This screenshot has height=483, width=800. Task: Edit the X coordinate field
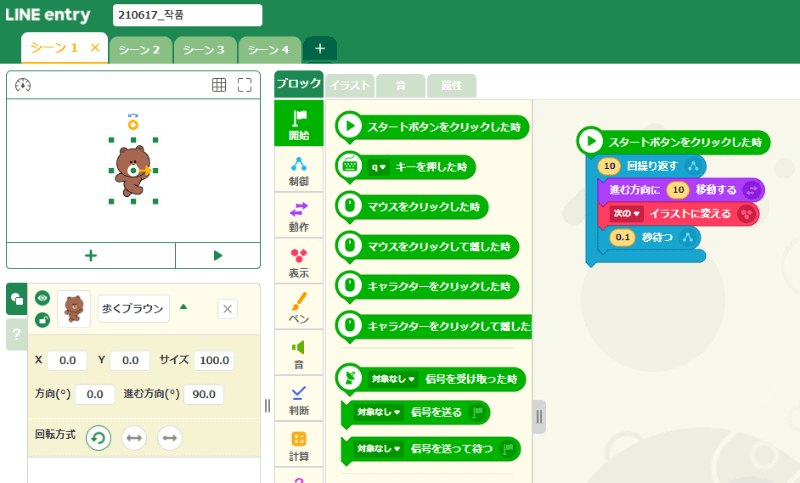click(67, 360)
